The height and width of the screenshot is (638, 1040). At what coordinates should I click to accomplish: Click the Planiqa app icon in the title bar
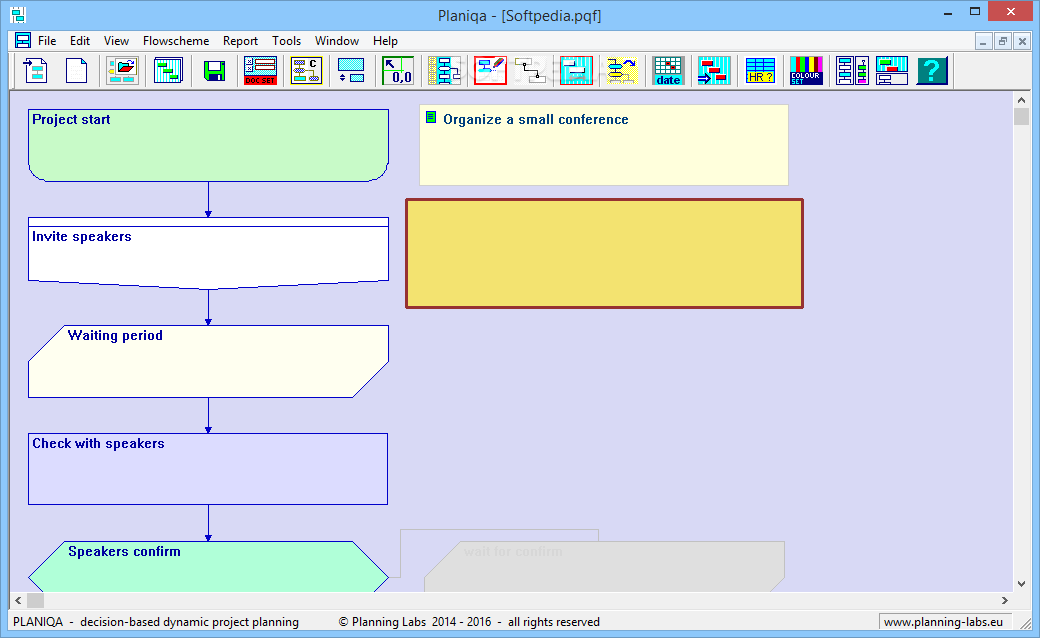tap(17, 15)
